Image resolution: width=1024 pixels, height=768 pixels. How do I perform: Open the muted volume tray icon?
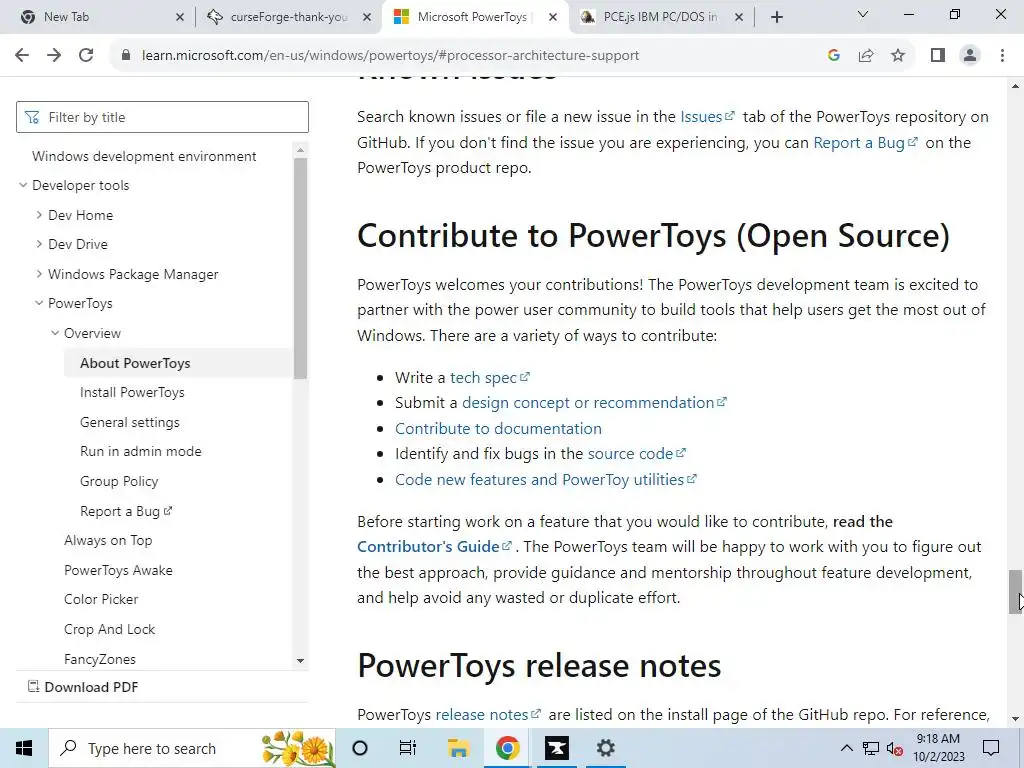pos(895,748)
